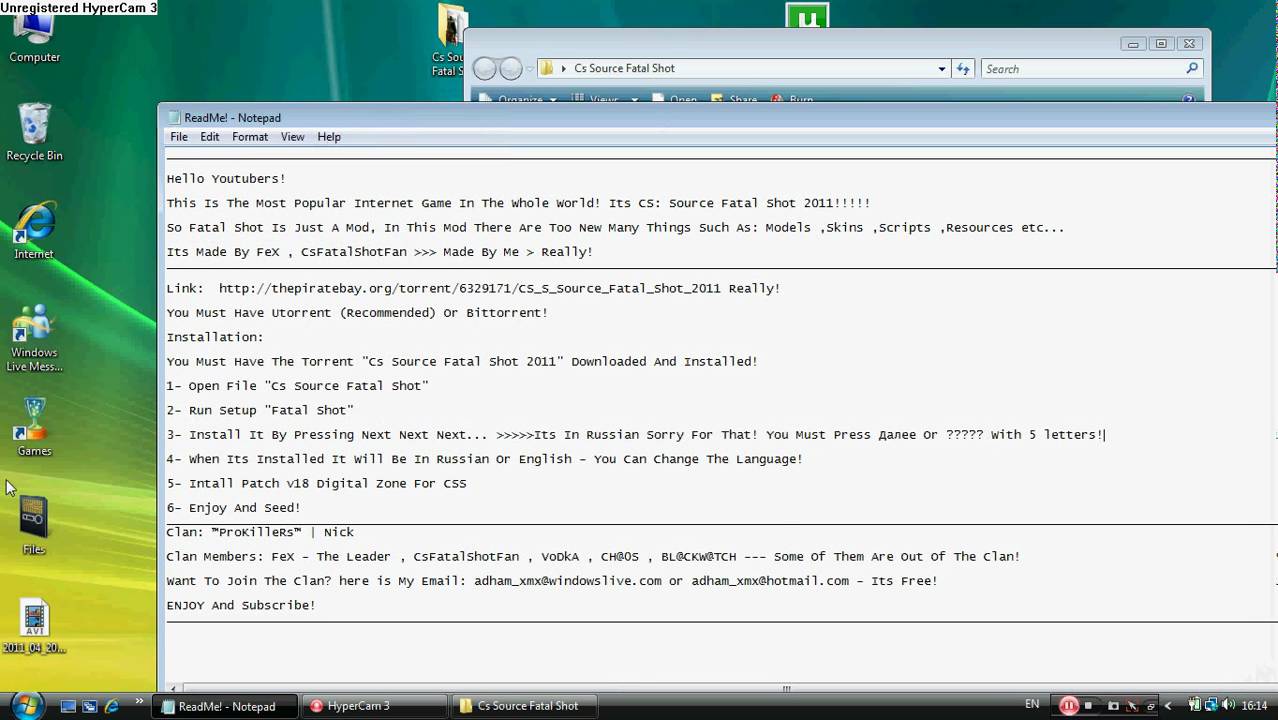This screenshot has width=1278, height=720.
Task: Click Explorer Forward navigation button
Action: point(511,68)
